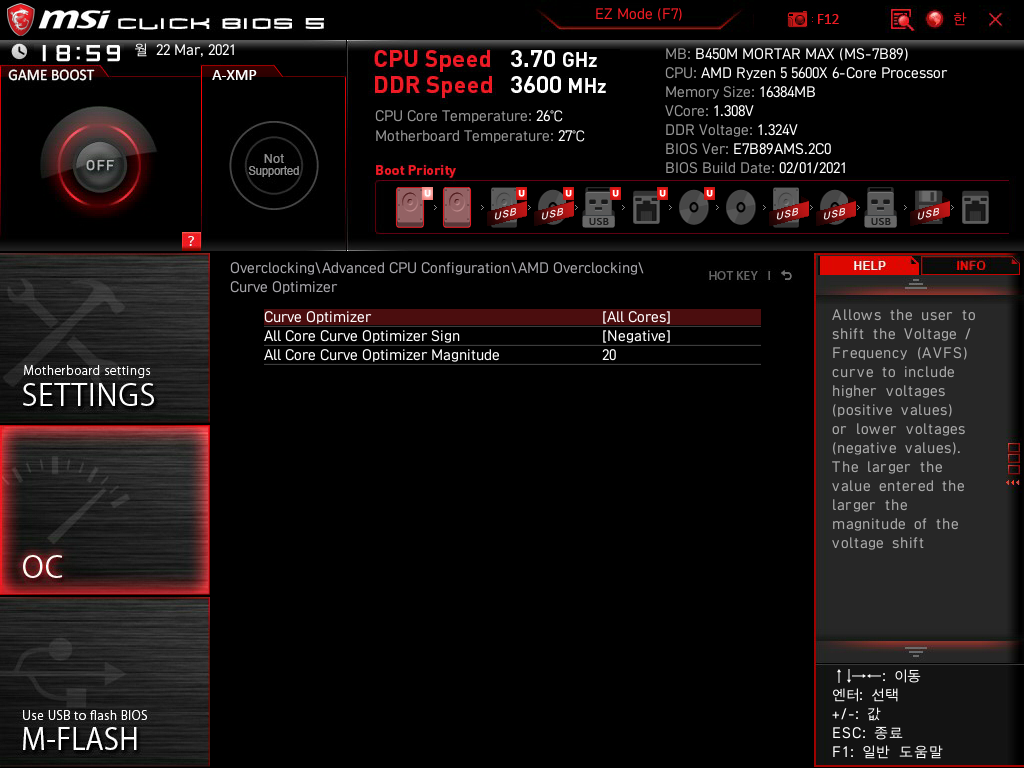Exit the BIOS using the X icon
Screen dimensions: 1024x768
click(995, 20)
